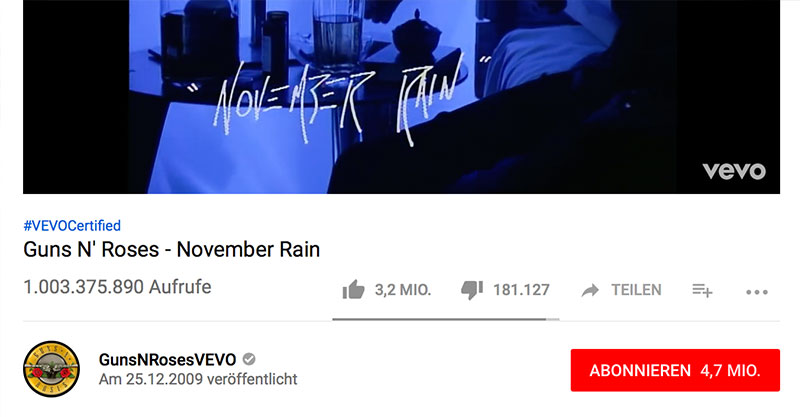Click the vevo watermark on the video
The height and width of the screenshot is (417, 800).
734,171
